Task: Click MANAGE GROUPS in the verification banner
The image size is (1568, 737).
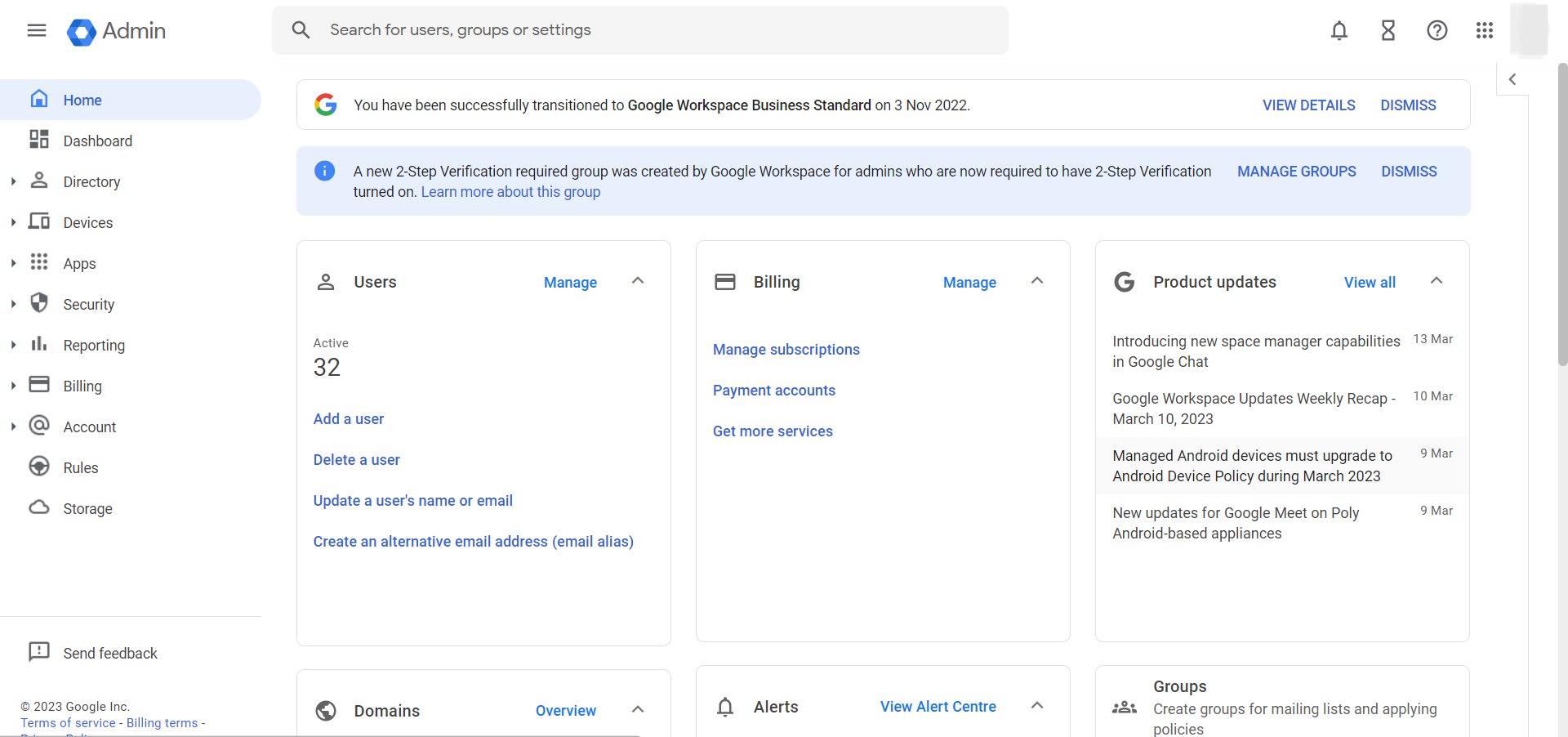Action: pos(1296,172)
